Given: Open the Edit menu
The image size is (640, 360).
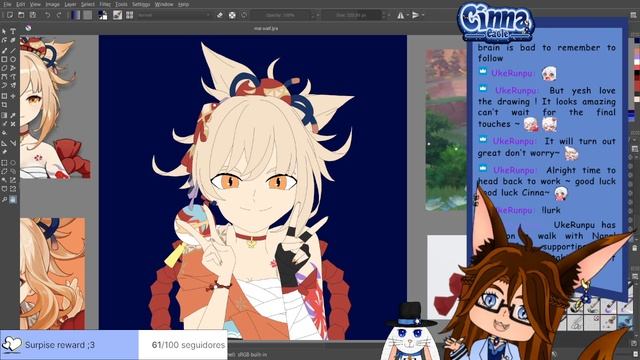Looking at the screenshot, I should (20, 4).
